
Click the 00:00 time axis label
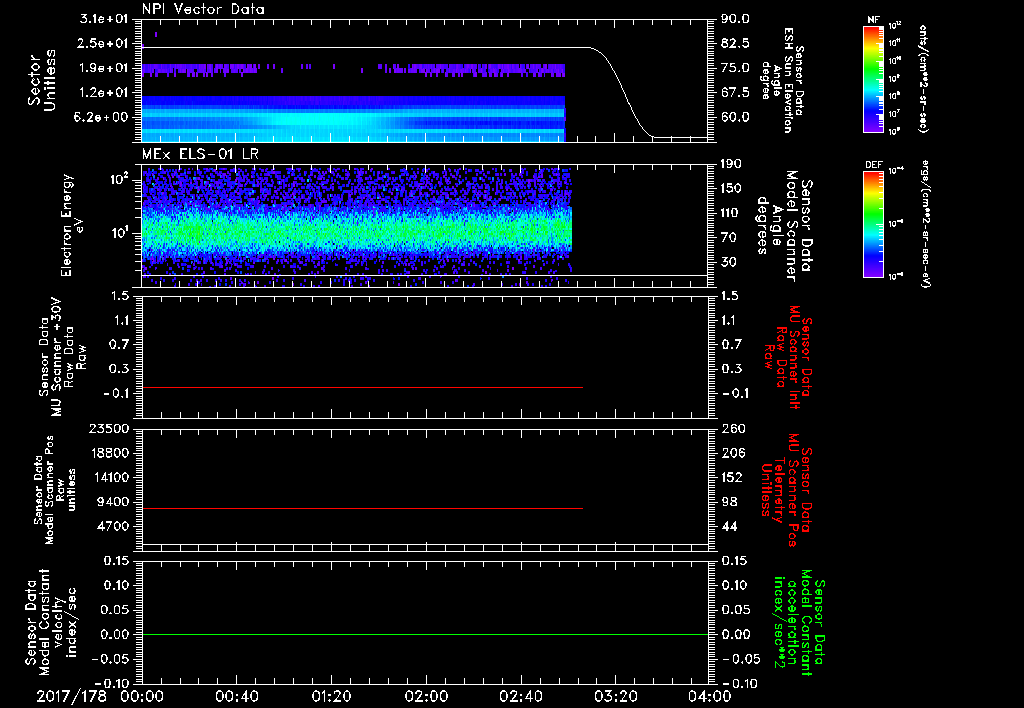(x=142, y=696)
